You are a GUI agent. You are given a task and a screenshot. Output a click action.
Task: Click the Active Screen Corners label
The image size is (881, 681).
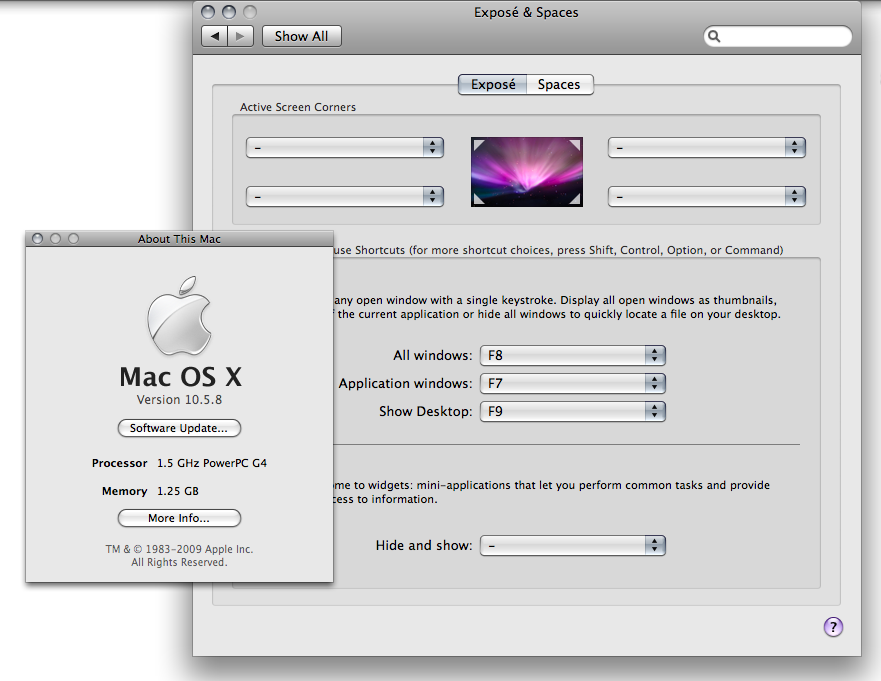point(298,107)
